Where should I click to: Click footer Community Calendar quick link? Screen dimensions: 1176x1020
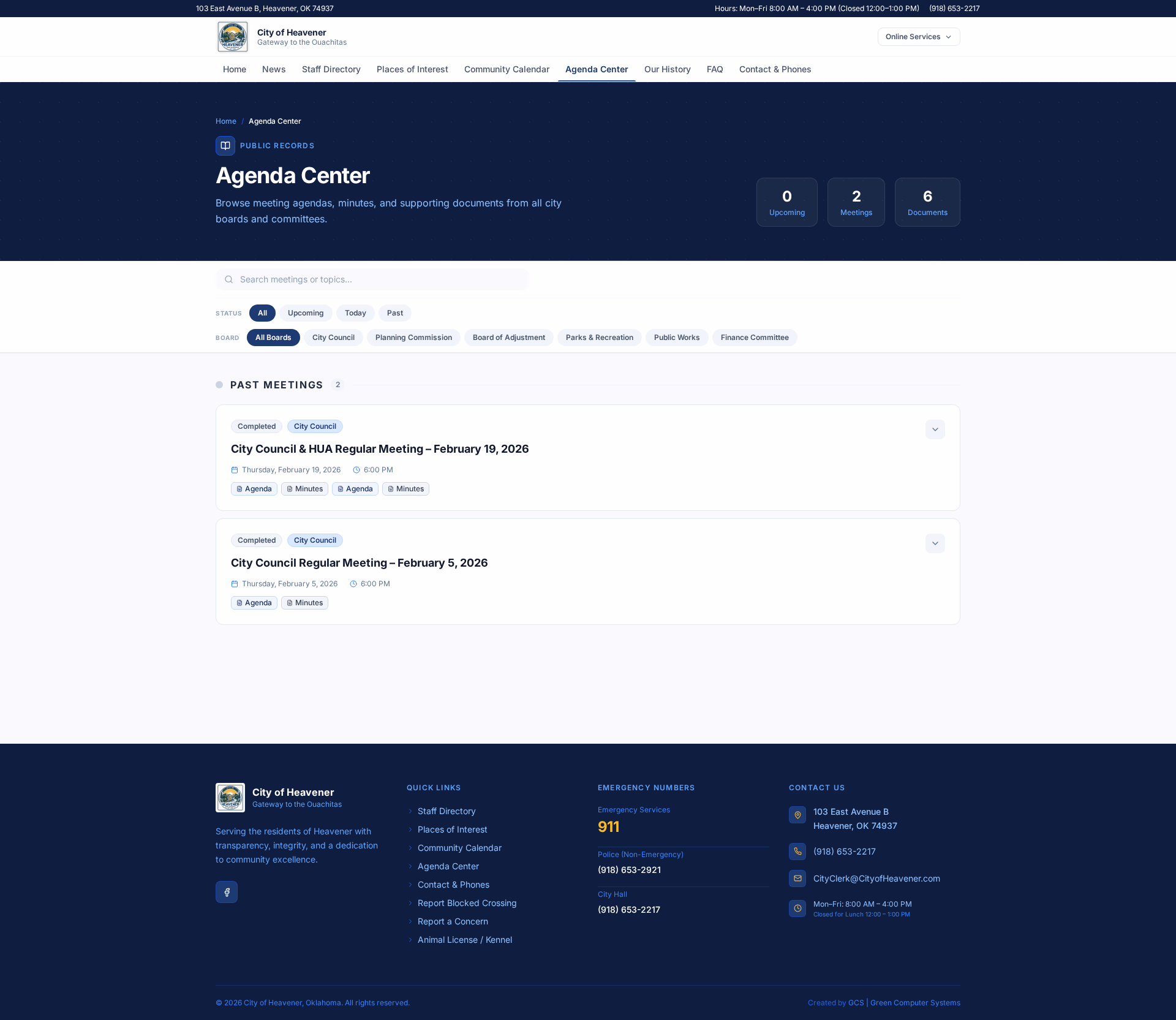459,848
